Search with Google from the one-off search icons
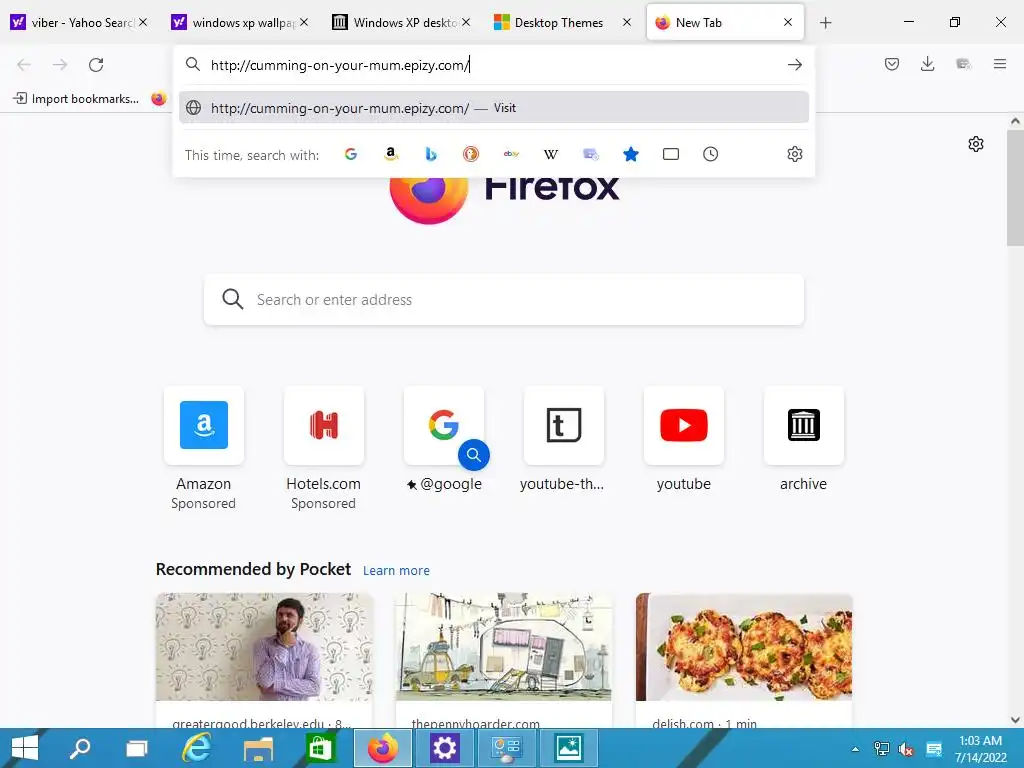This screenshot has height=768, width=1024. pyautogui.click(x=351, y=154)
